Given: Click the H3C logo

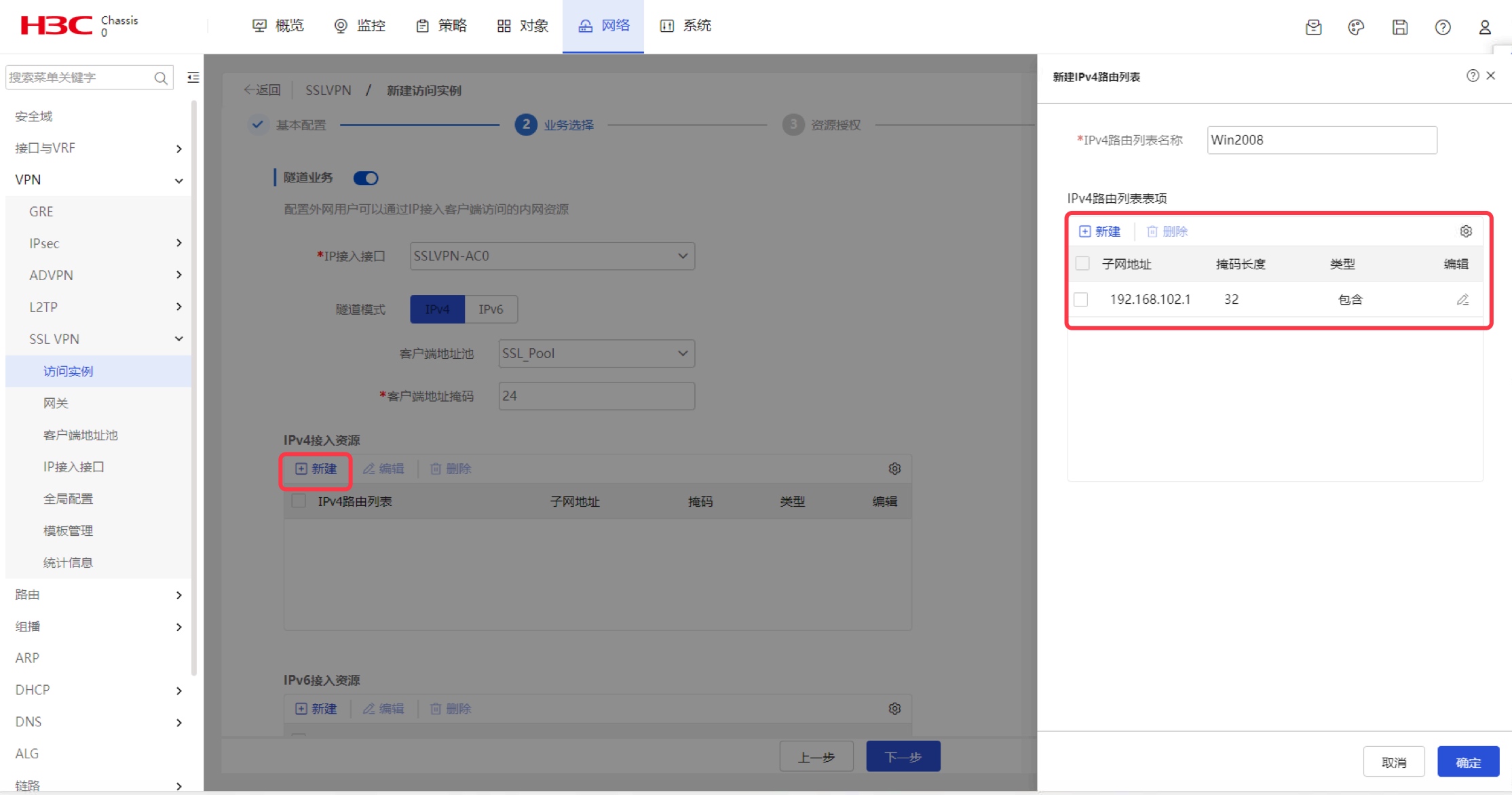Looking at the screenshot, I should 56,26.
